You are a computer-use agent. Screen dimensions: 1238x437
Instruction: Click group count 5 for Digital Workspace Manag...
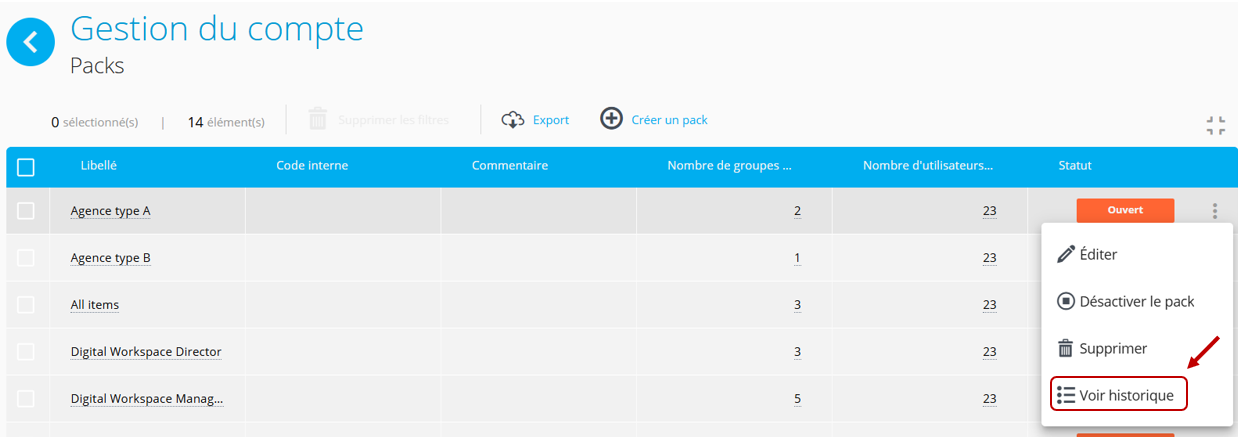[797, 399]
